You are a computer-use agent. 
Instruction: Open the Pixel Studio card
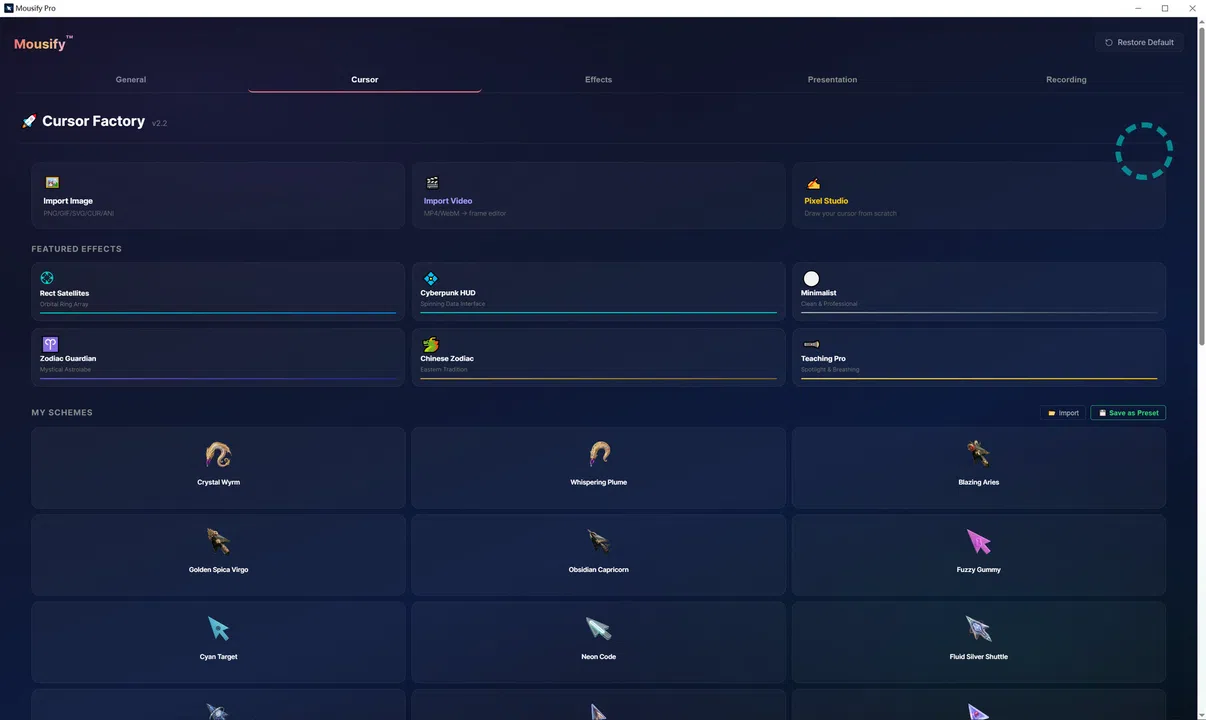click(979, 196)
